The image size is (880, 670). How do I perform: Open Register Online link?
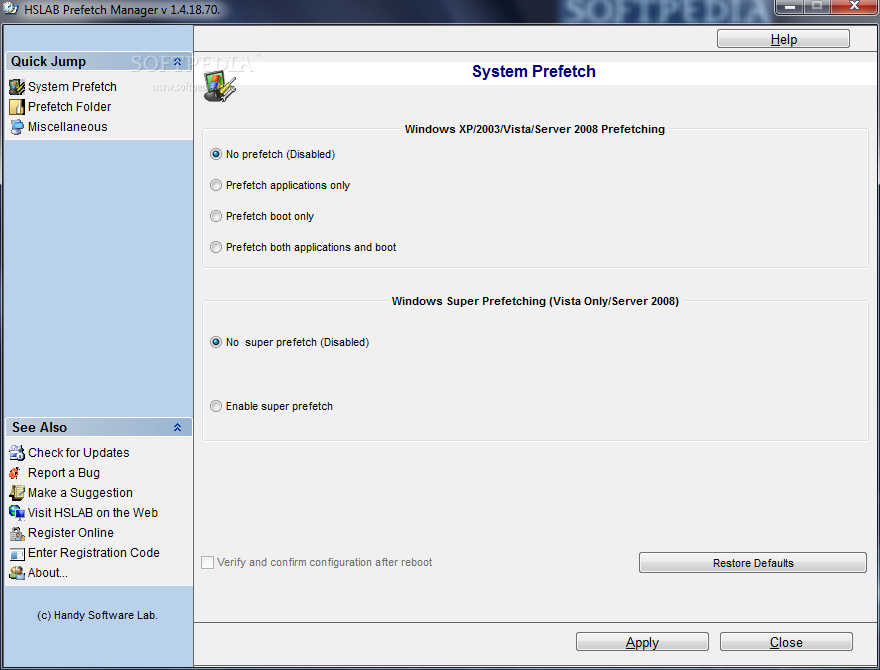pyautogui.click(x=71, y=533)
